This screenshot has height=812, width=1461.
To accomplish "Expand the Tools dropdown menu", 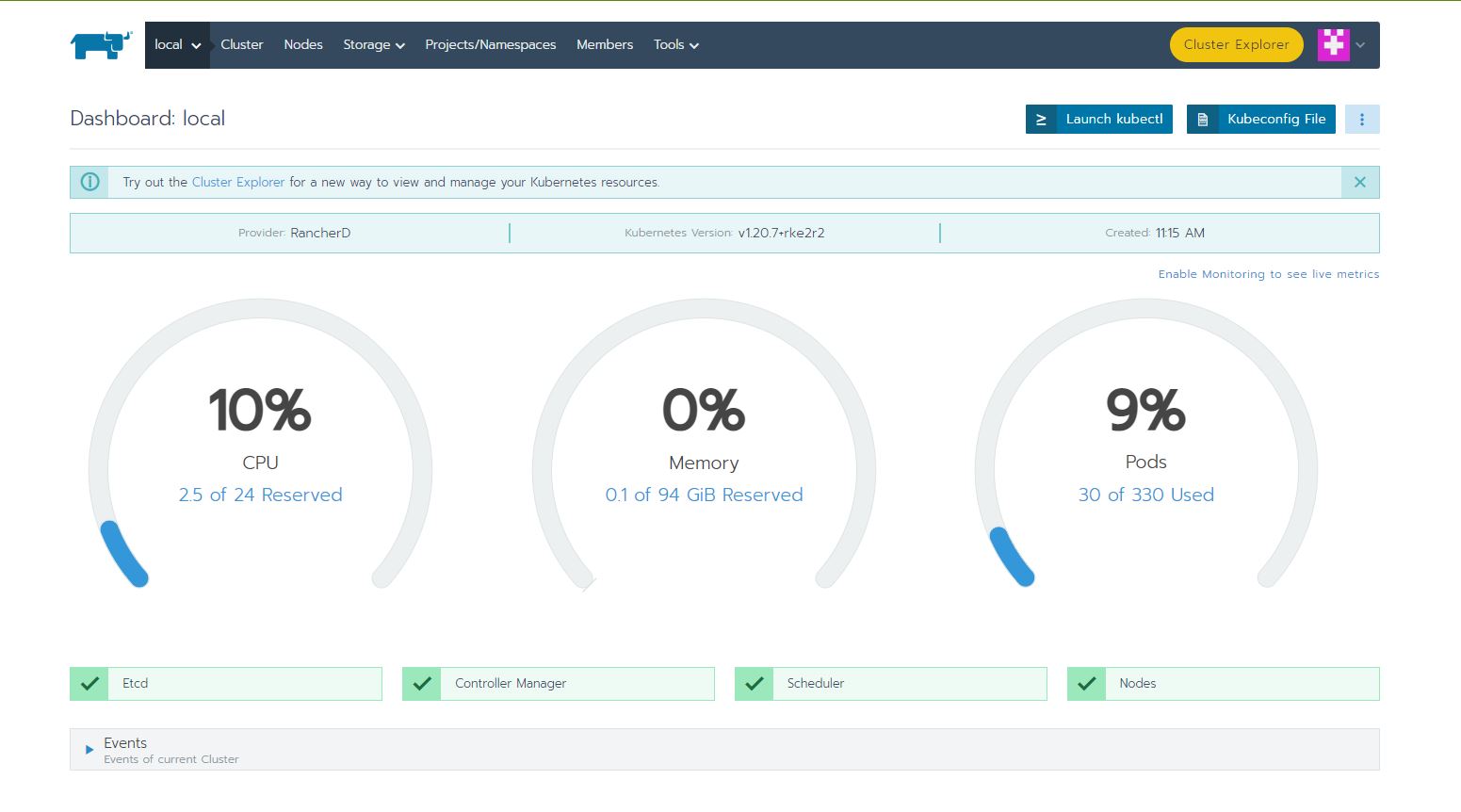I will pyautogui.click(x=676, y=45).
